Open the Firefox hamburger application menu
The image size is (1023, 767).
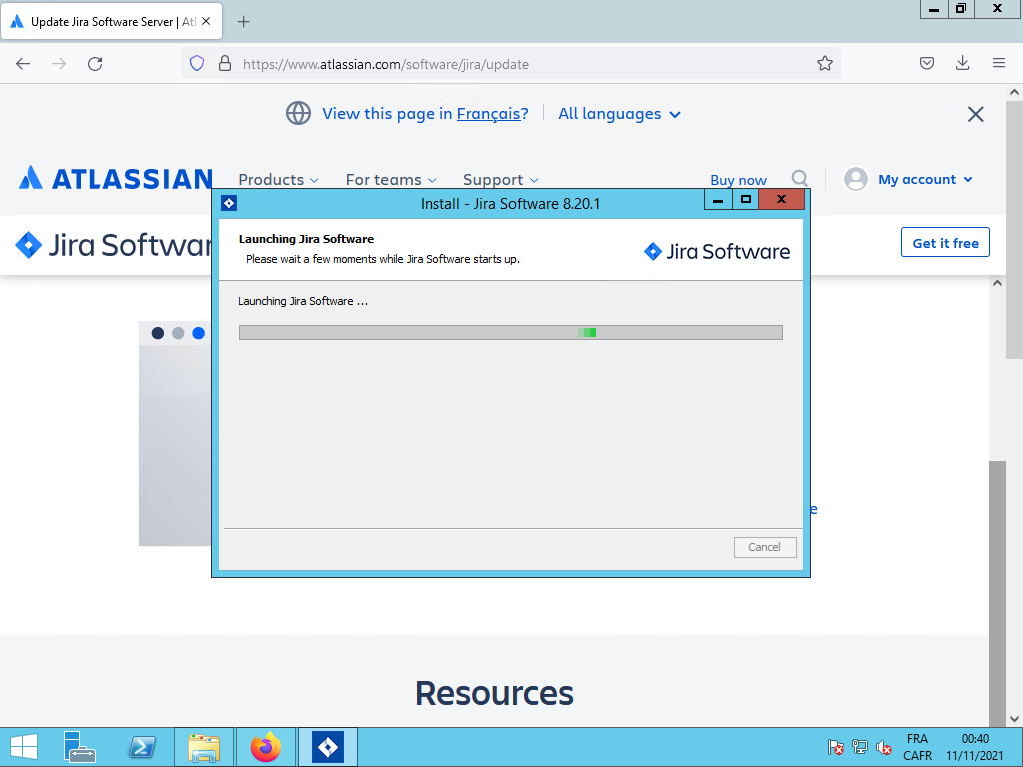point(998,63)
